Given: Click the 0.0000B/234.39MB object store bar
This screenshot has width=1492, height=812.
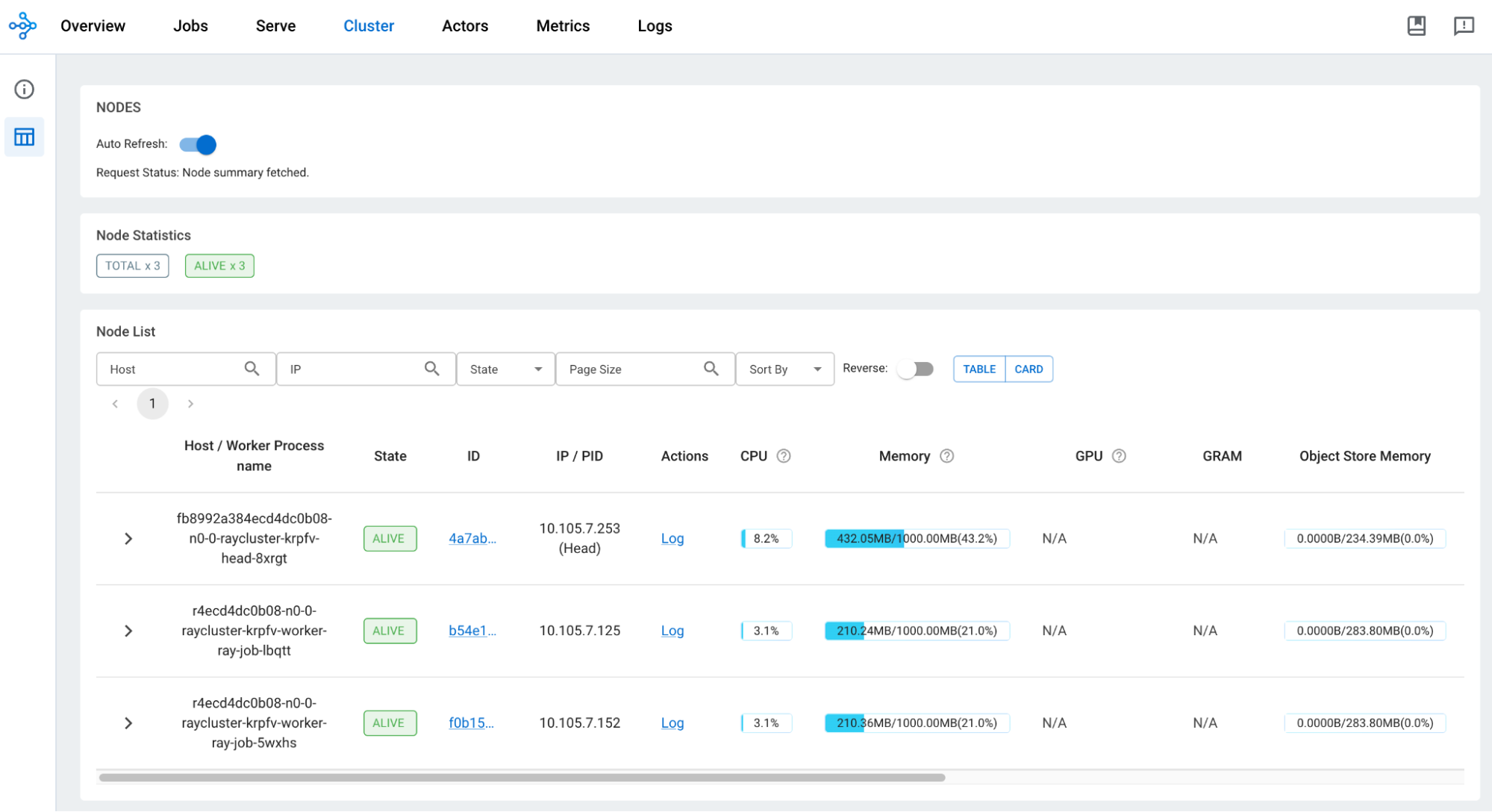Looking at the screenshot, I should click(1364, 538).
